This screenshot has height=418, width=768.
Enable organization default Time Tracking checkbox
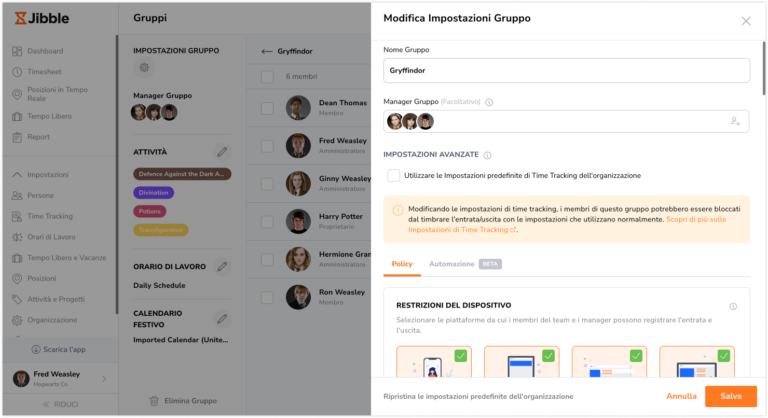click(393, 175)
